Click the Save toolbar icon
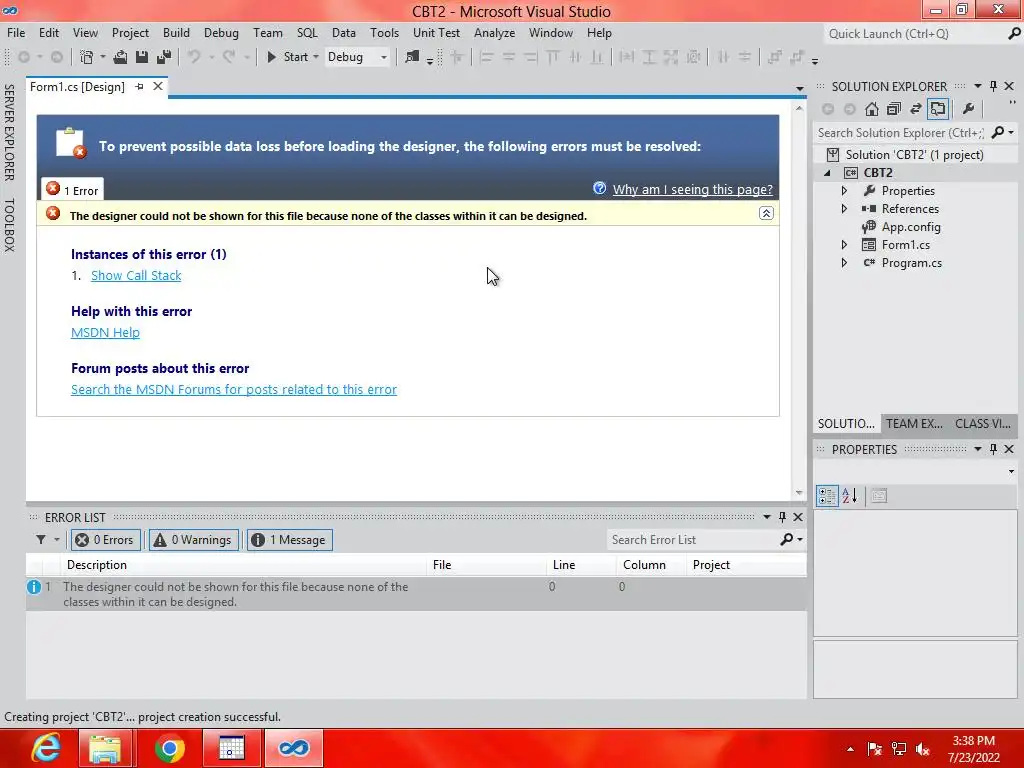The height and width of the screenshot is (768, 1024). pos(142,57)
